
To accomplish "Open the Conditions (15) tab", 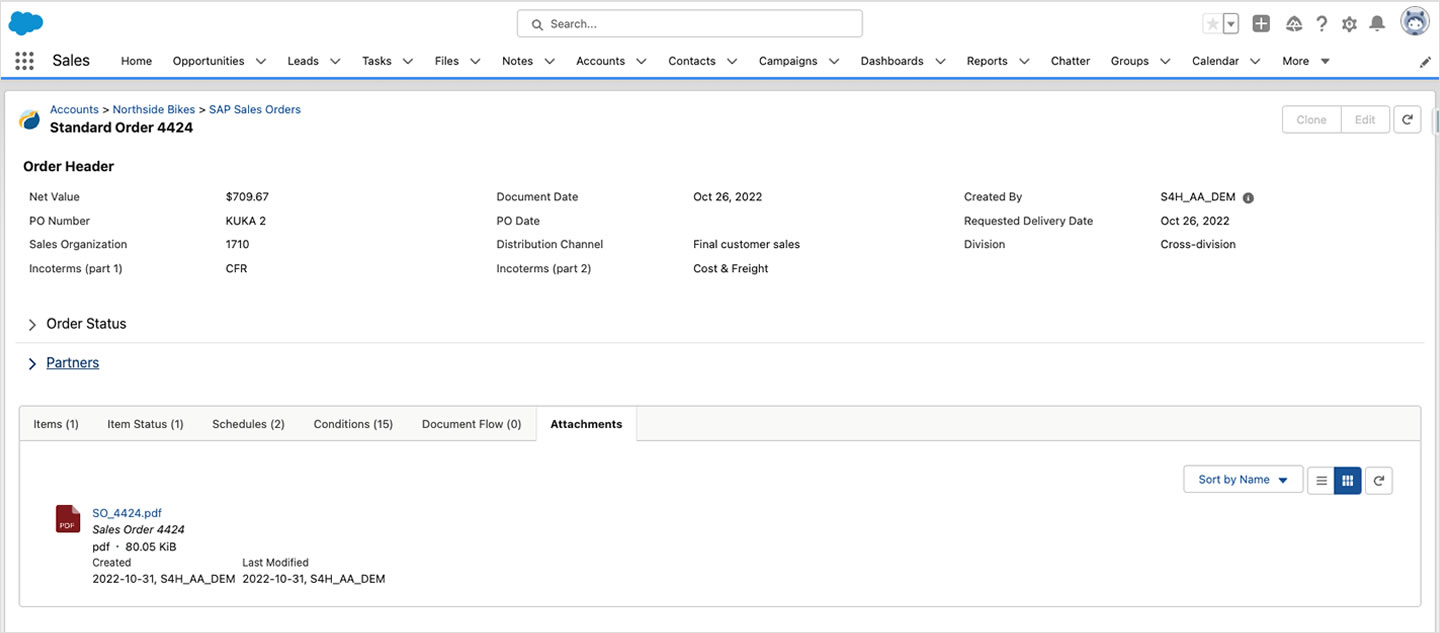I will [x=353, y=424].
